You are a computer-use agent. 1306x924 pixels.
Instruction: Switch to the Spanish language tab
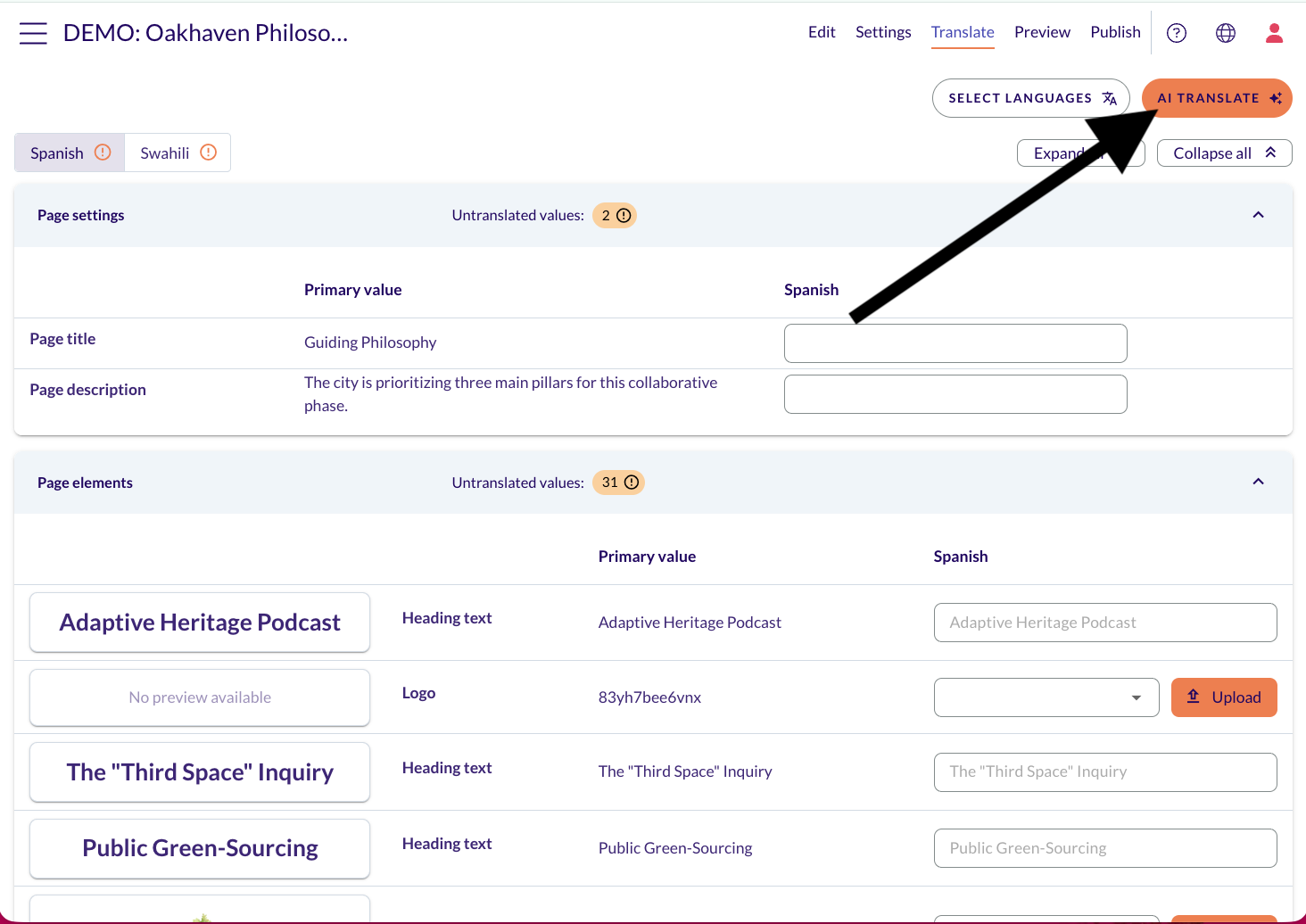click(70, 153)
